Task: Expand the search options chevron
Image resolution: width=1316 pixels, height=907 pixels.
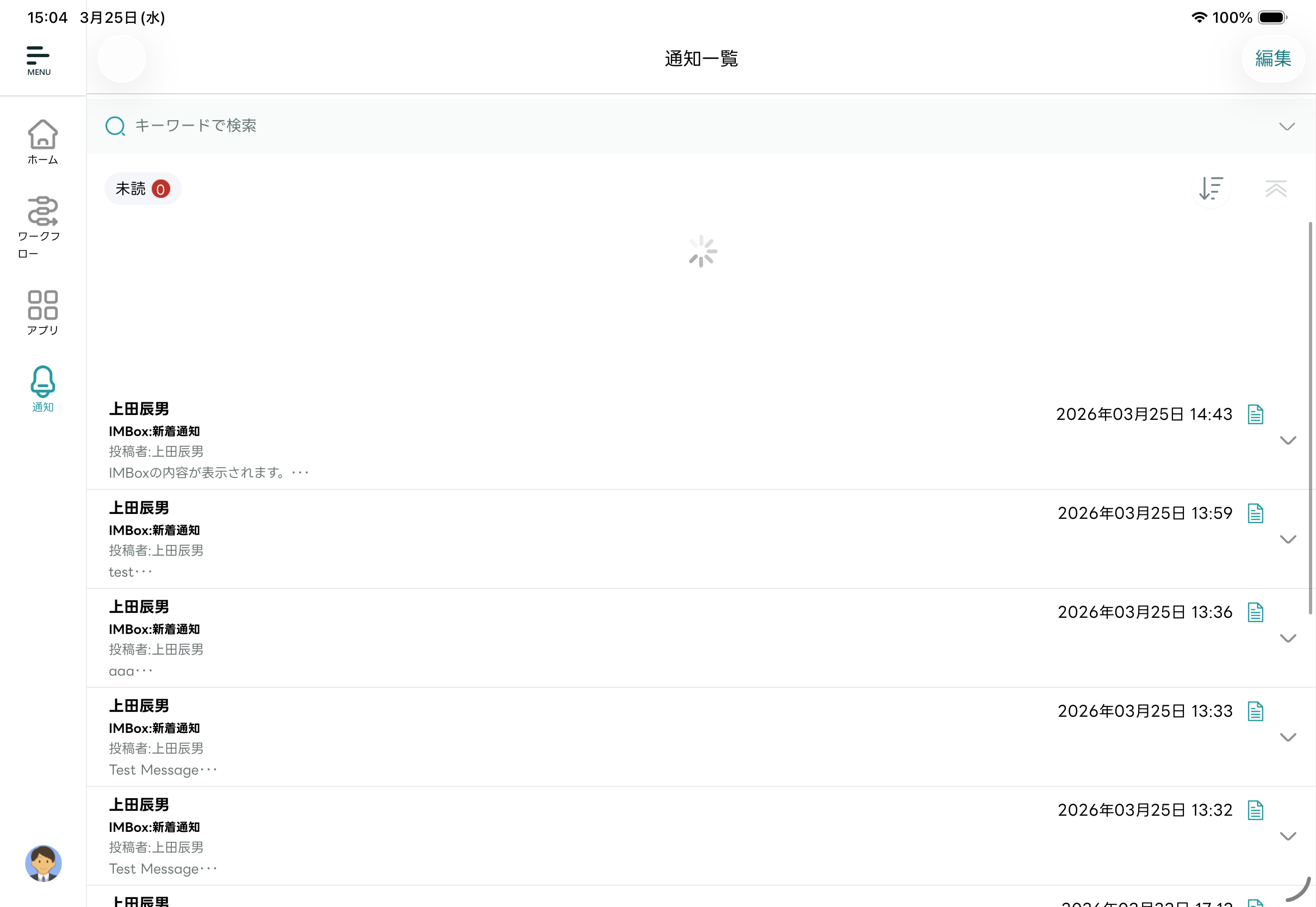Action: click(1287, 126)
